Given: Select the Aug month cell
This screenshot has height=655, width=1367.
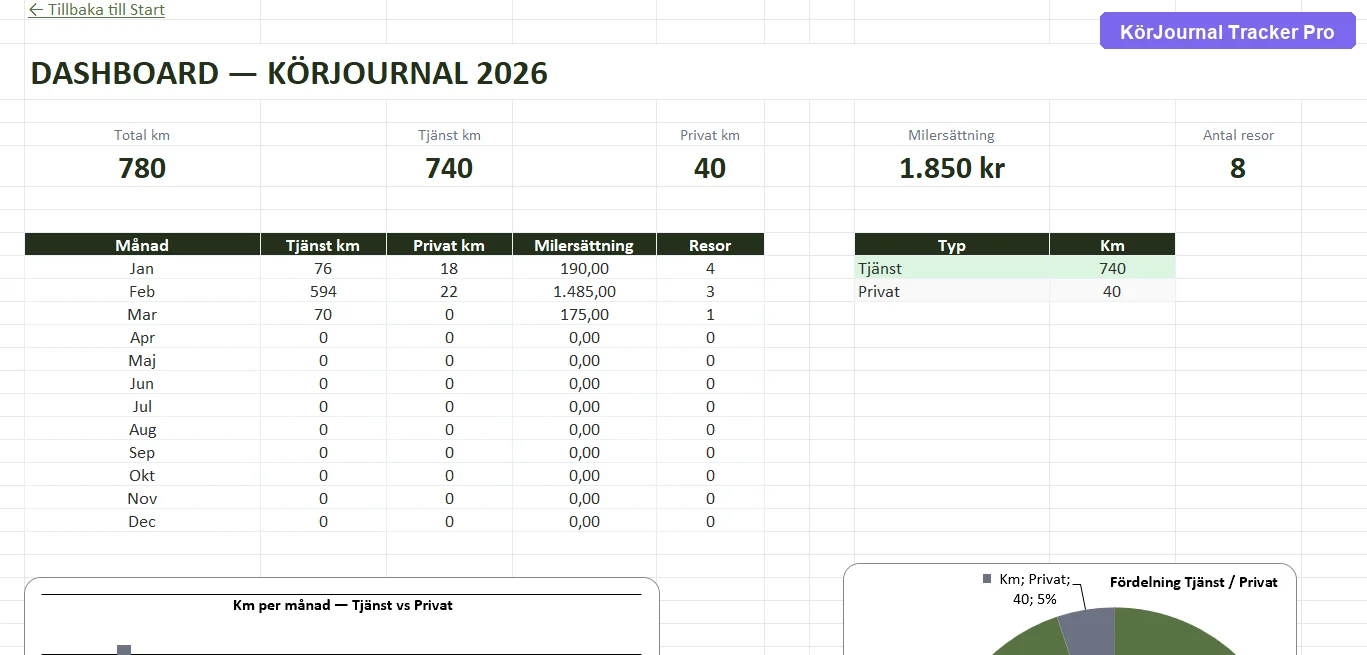Looking at the screenshot, I should point(142,429).
